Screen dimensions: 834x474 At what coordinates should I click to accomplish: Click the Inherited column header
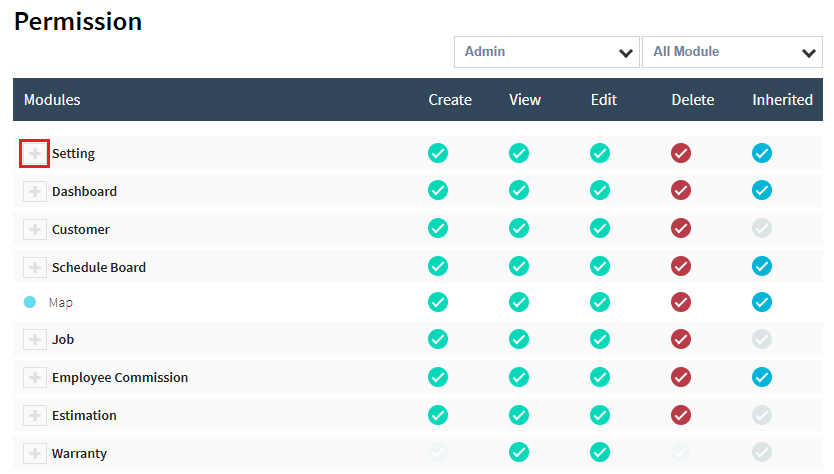782,100
